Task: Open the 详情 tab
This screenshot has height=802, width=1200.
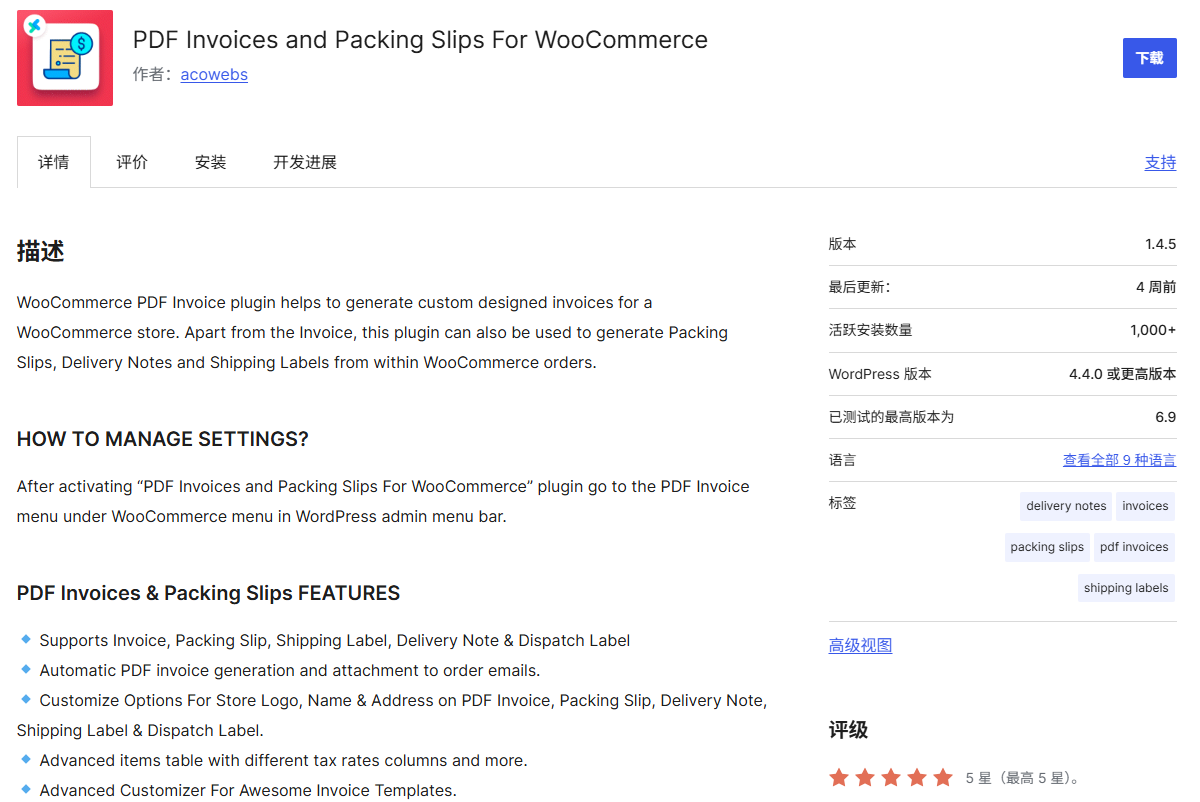Action: (x=54, y=161)
